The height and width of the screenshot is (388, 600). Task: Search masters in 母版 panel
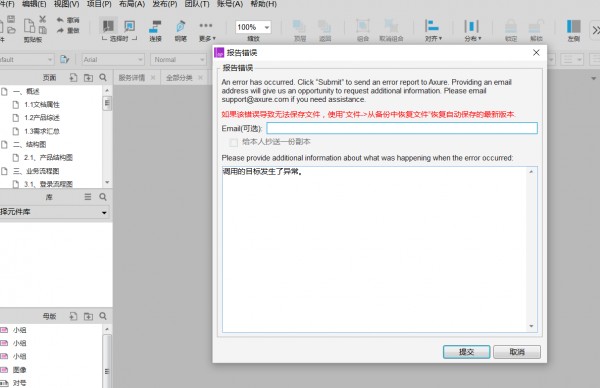103,316
